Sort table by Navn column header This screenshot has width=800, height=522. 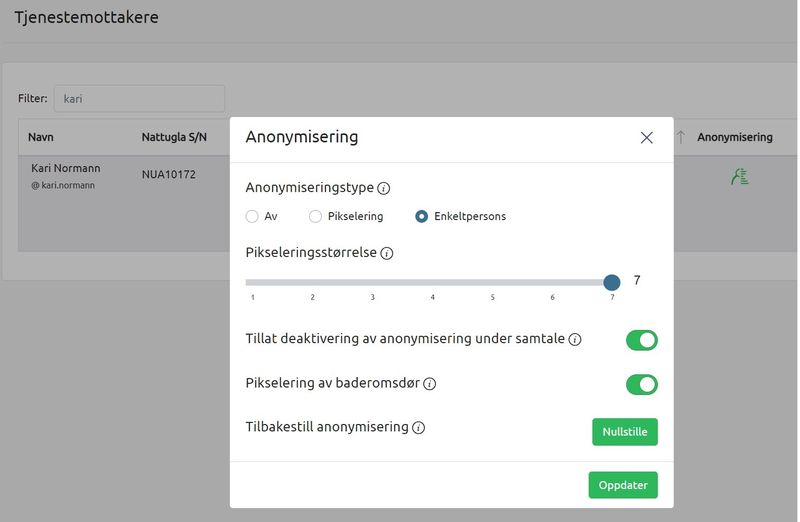(x=41, y=138)
